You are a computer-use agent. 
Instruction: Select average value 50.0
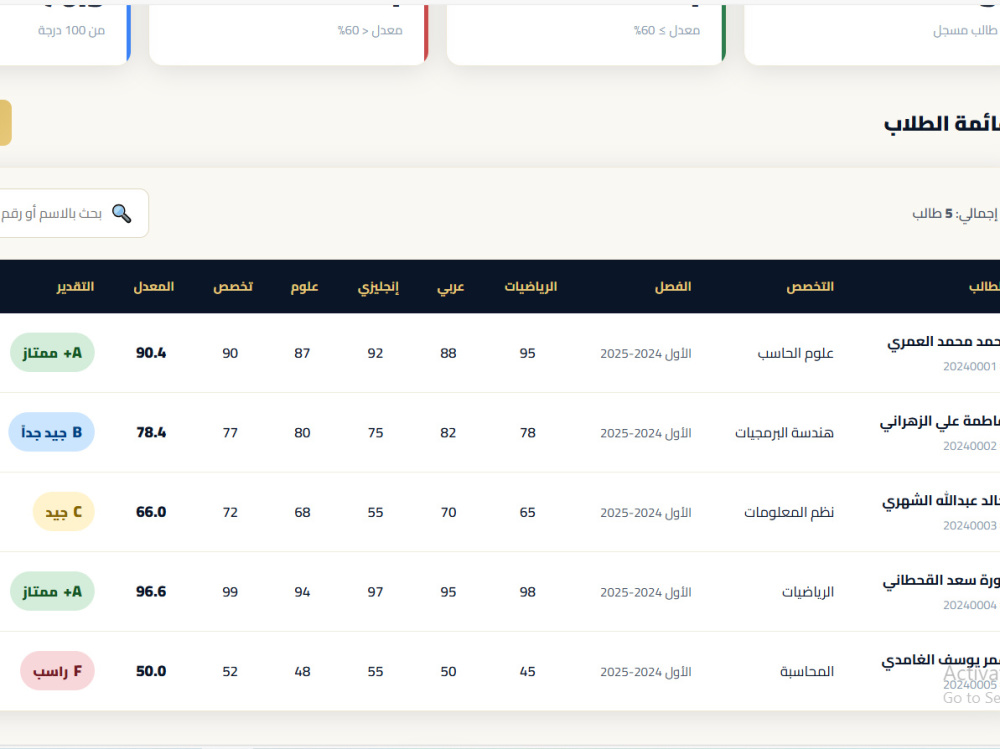[151, 671]
